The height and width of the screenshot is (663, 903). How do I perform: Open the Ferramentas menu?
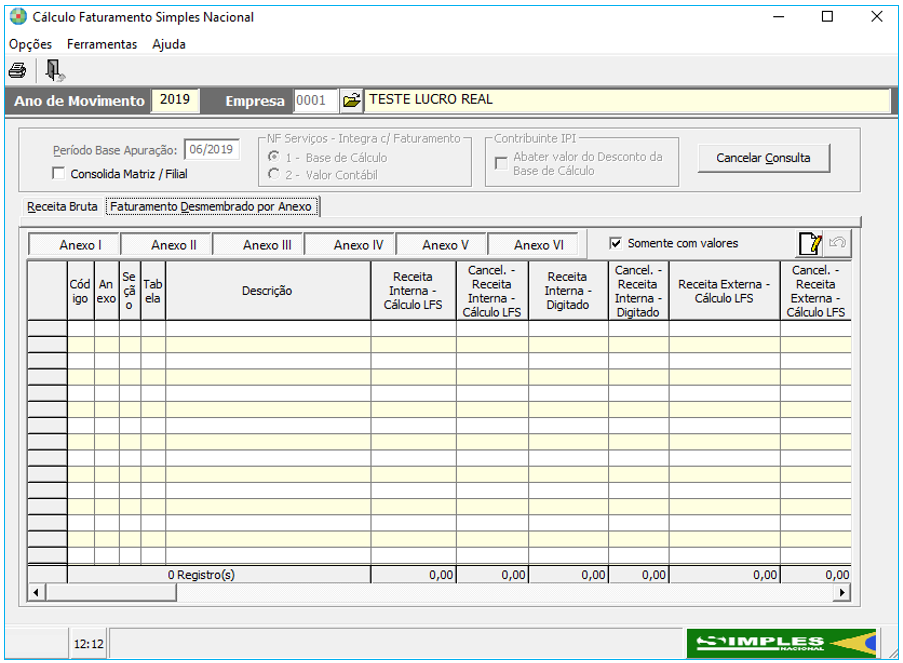[102, 44]
